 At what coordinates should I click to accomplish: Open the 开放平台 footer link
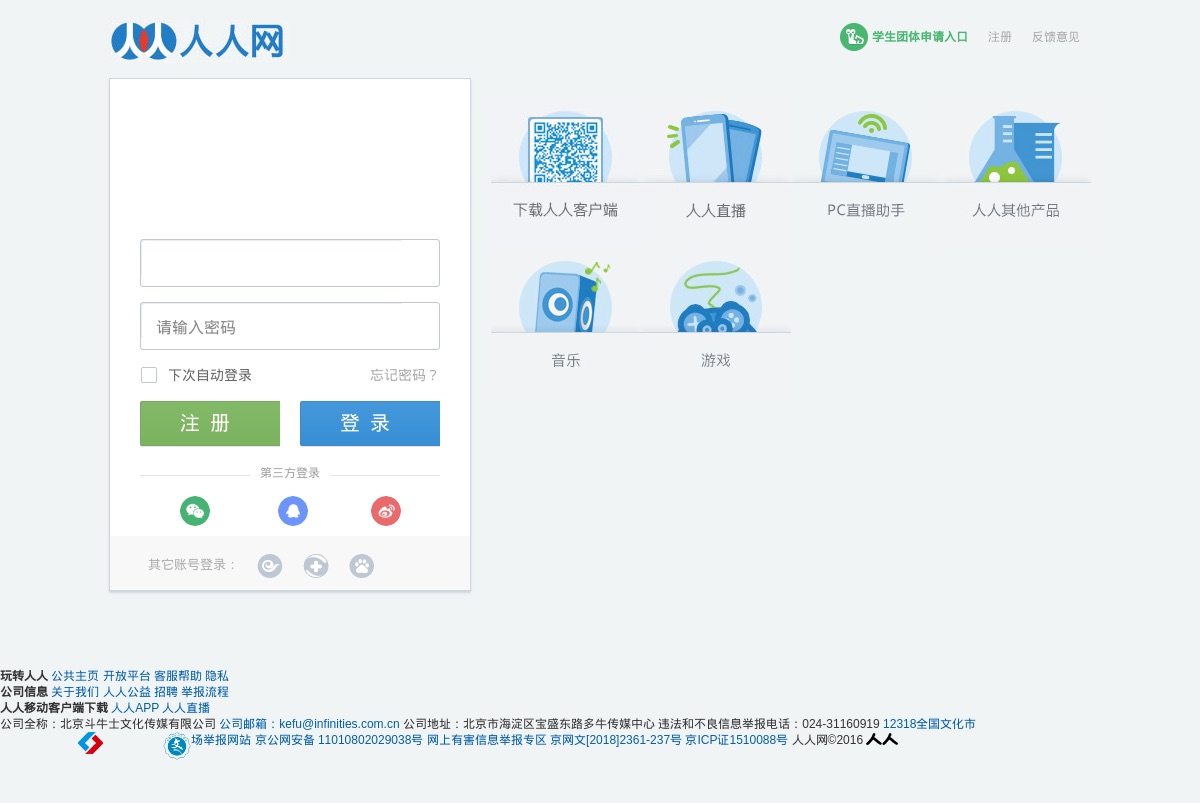pos(127,676)
